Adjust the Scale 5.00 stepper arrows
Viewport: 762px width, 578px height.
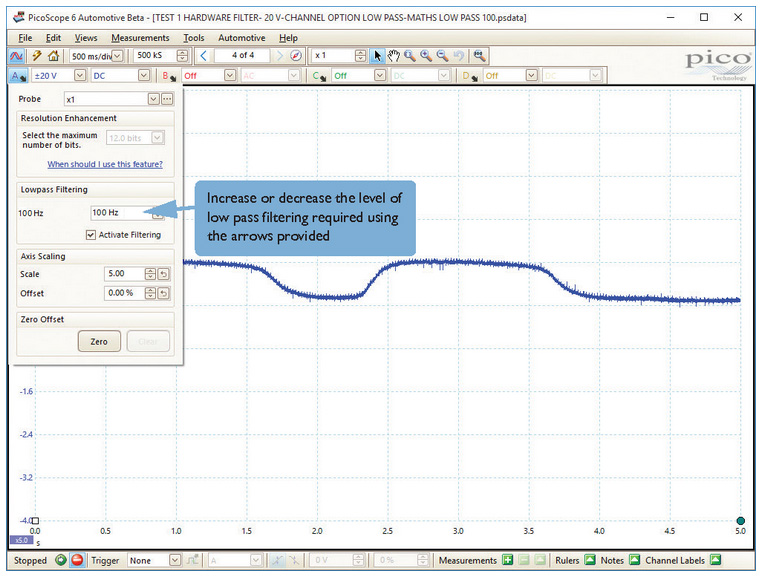(151, 274)
